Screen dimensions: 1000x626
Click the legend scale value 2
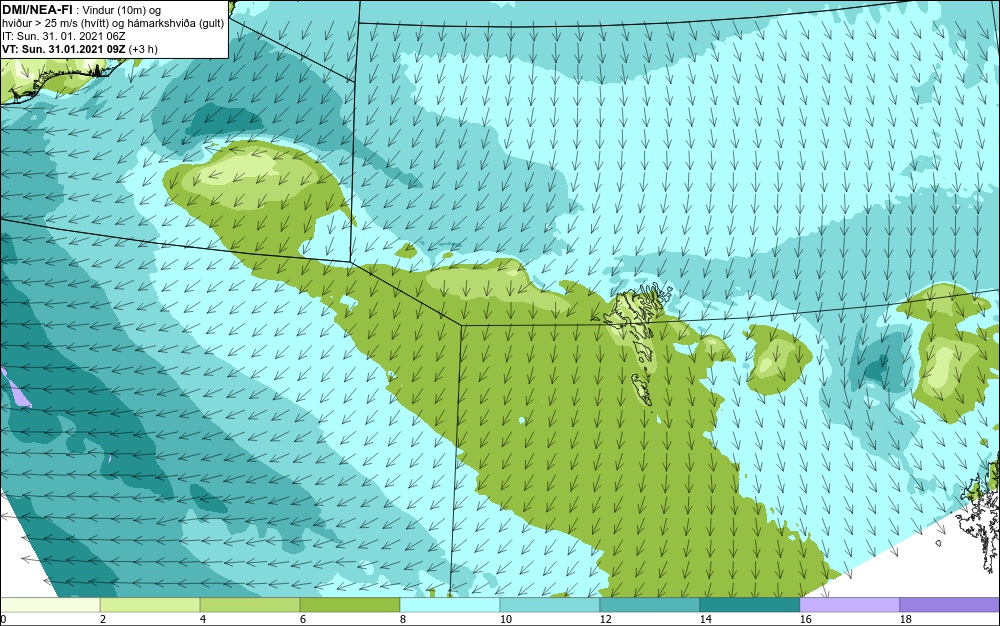point(103,619)
